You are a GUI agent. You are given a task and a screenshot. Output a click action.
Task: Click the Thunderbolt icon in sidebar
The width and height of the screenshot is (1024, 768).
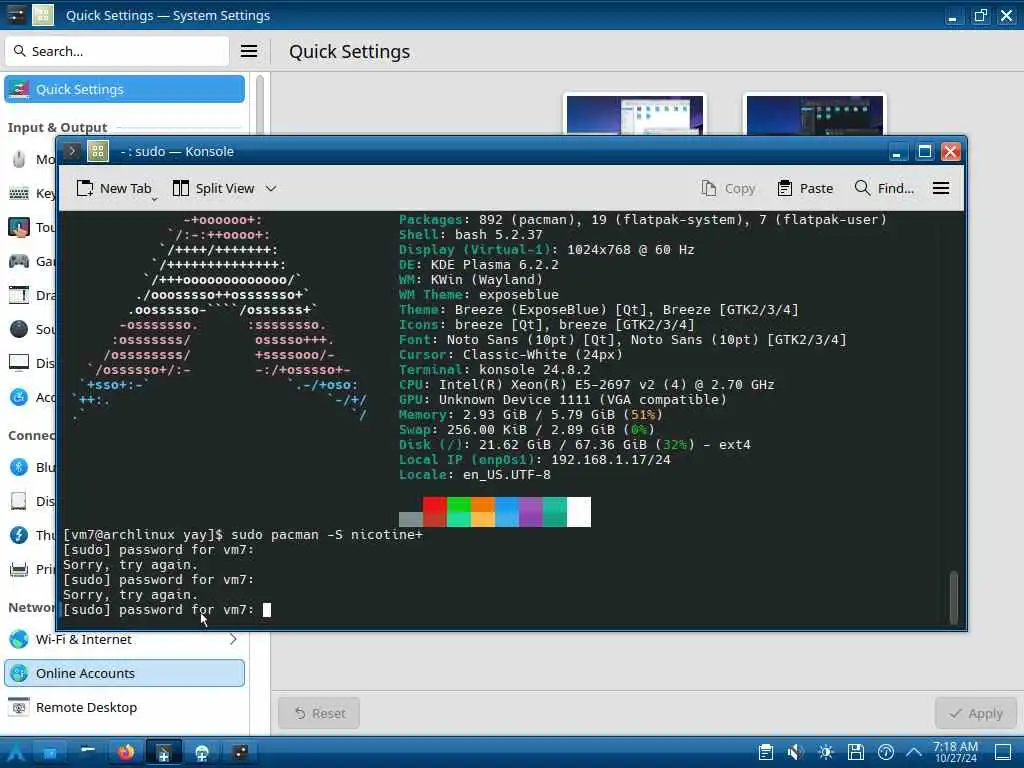19,535
